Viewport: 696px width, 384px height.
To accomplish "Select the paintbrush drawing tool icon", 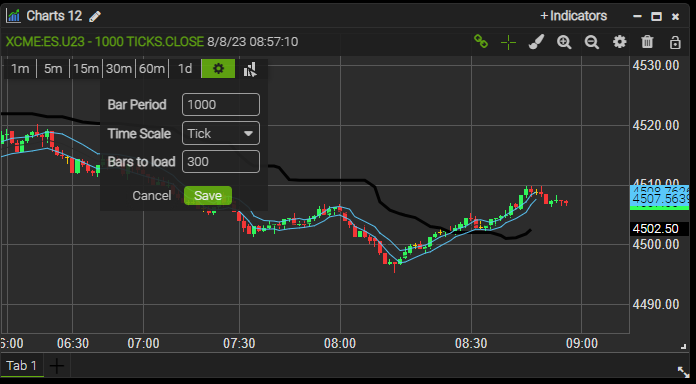I will point(536,42).
